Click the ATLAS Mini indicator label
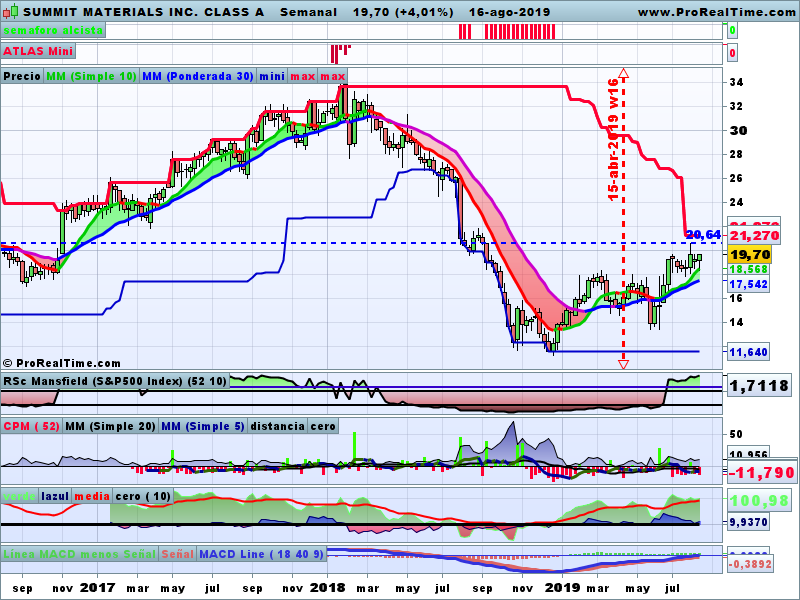Image resolution: width=800 pixels, height=600 pixels. [x=38, y=51]
